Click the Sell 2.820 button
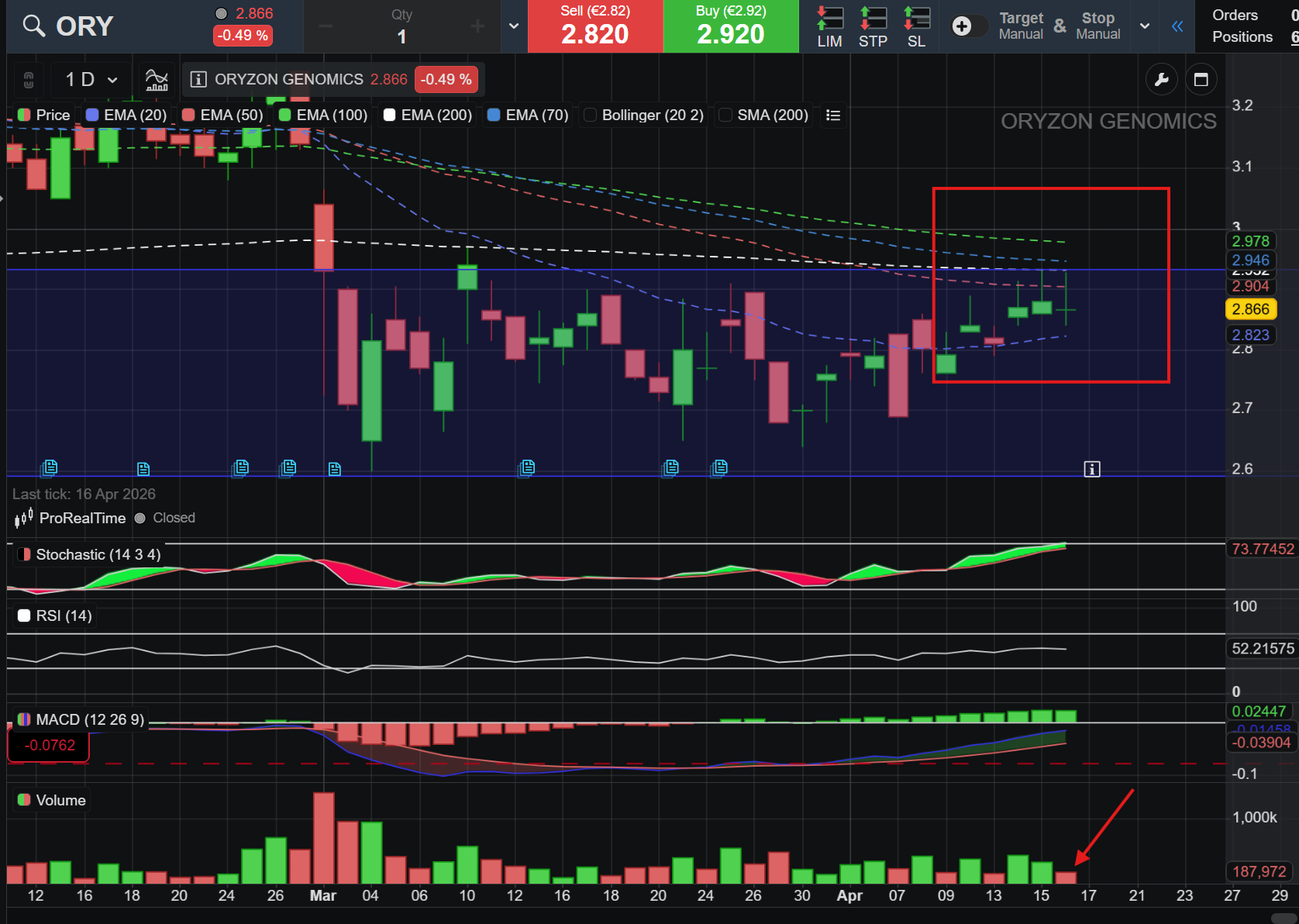Image resolution: width=1299 pixels, height=924 pixels. (x=595, y=26)
